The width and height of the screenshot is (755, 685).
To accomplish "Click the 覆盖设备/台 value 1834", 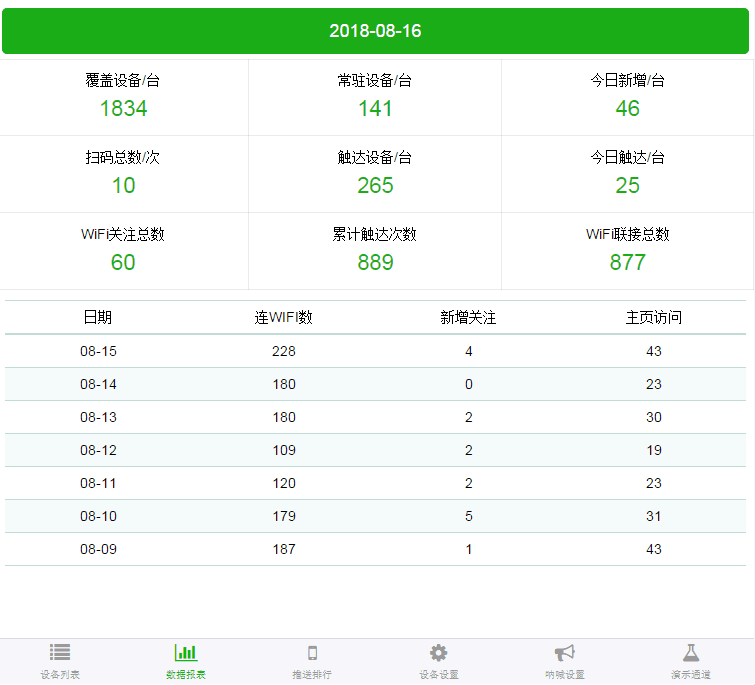I will (123, 108).
